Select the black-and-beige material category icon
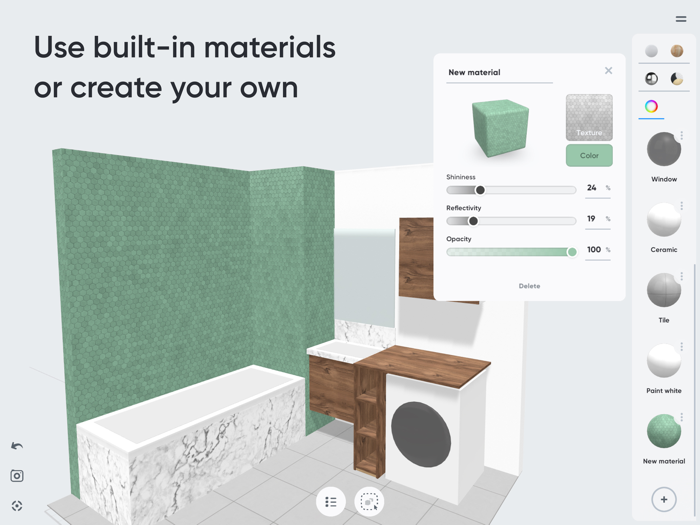This screenshot has width=700, height=525. point(677,79)
